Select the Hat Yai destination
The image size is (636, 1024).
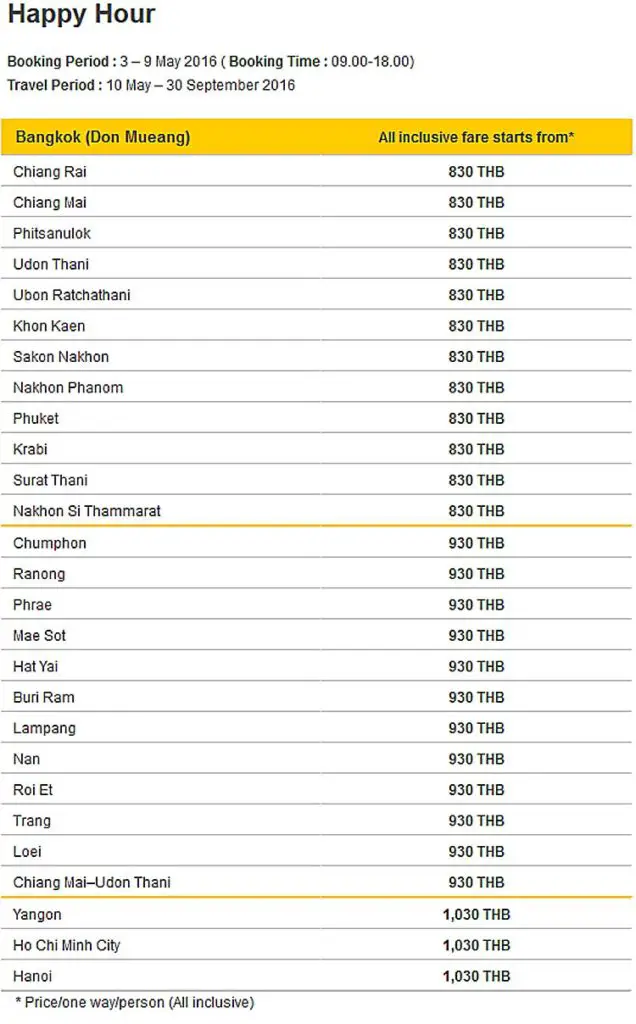pyautogui.click(x=35, y=666)
